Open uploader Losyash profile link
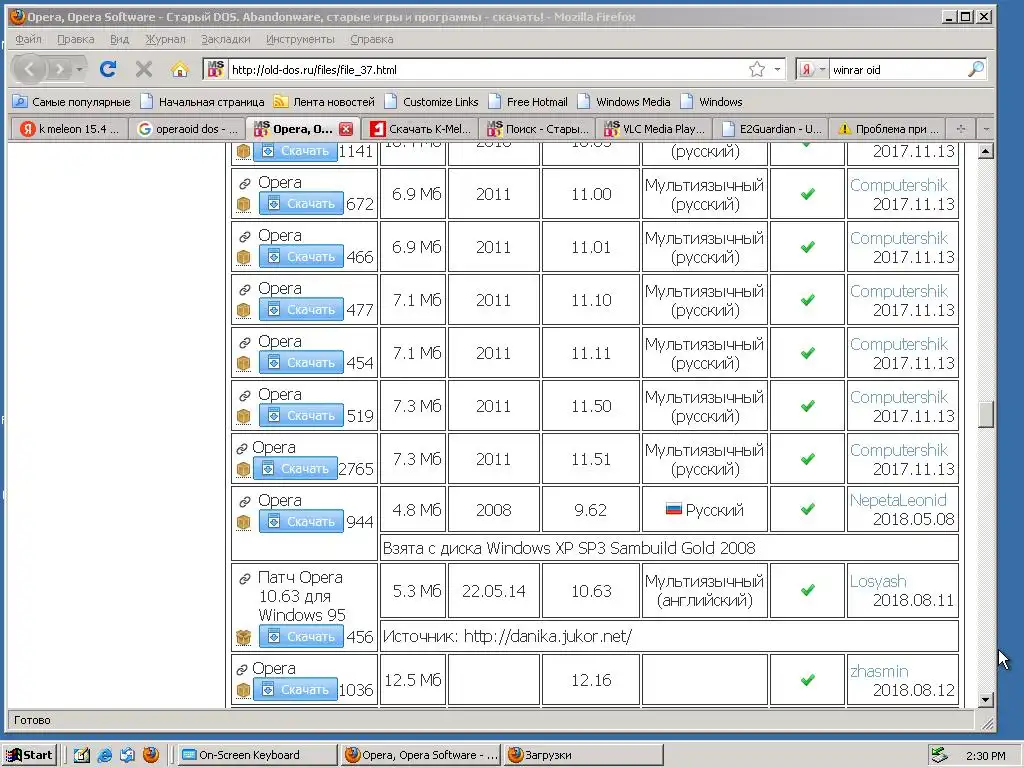Image resolution: width=1024 pixels, height=768 pixels. tap(878, 581)
